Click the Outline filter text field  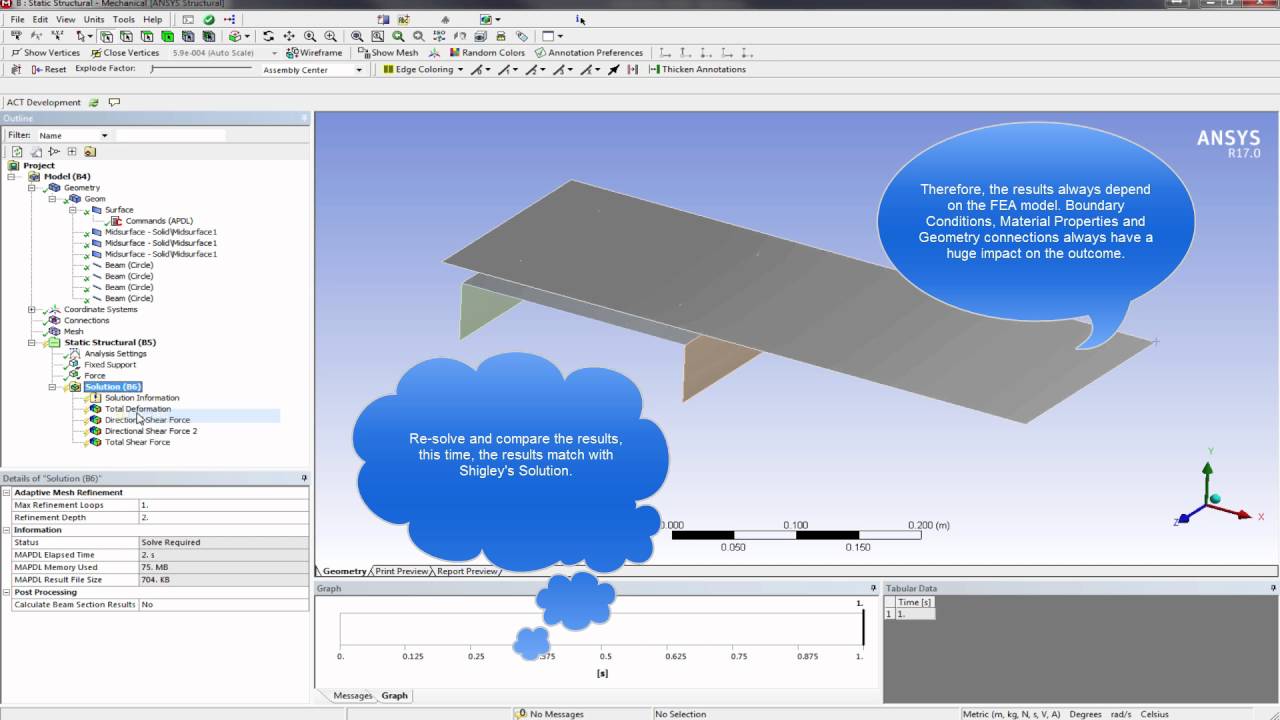[x=171, y=135]
